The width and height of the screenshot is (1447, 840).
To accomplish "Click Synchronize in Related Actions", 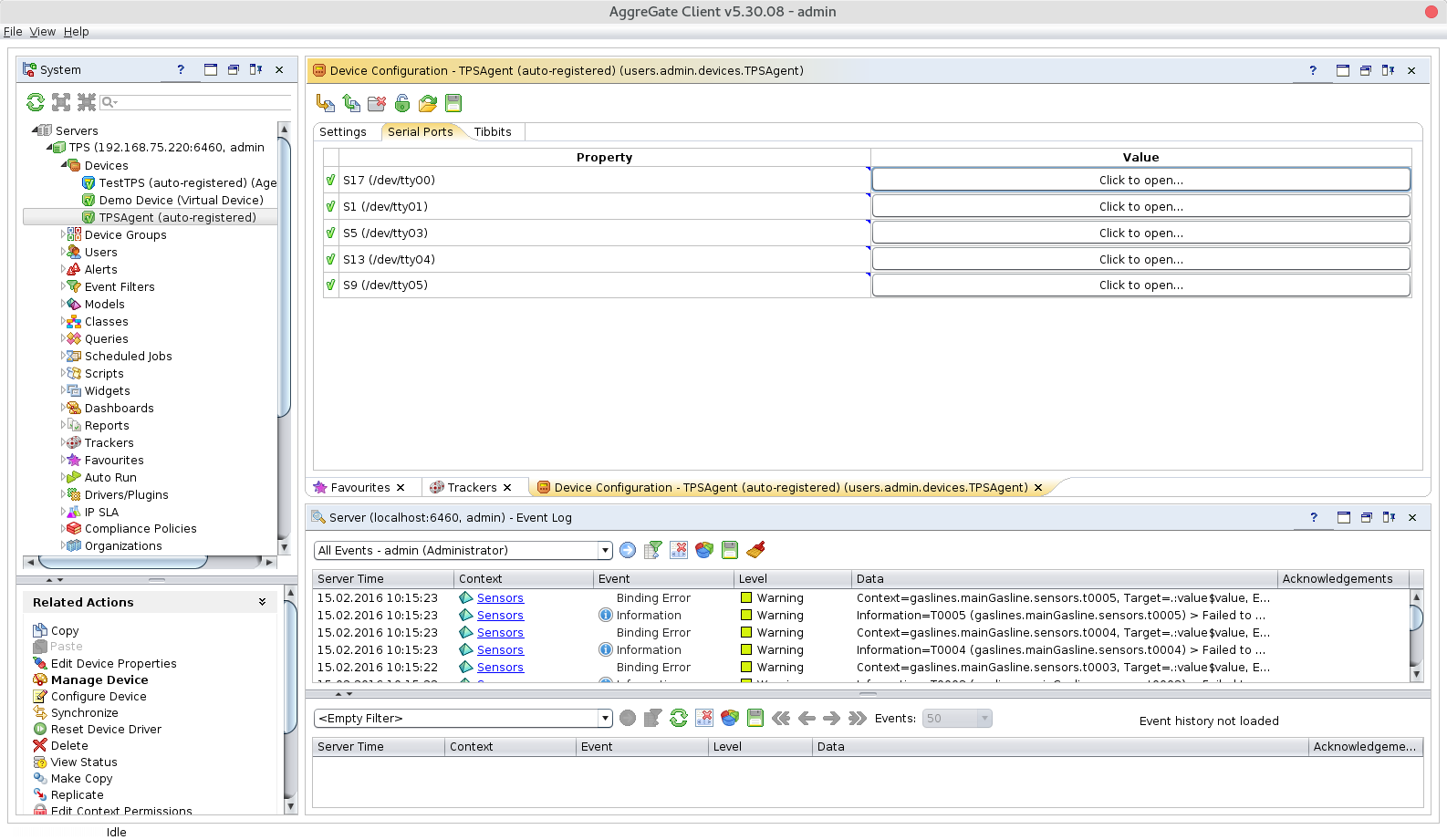I will click(85, 712).
